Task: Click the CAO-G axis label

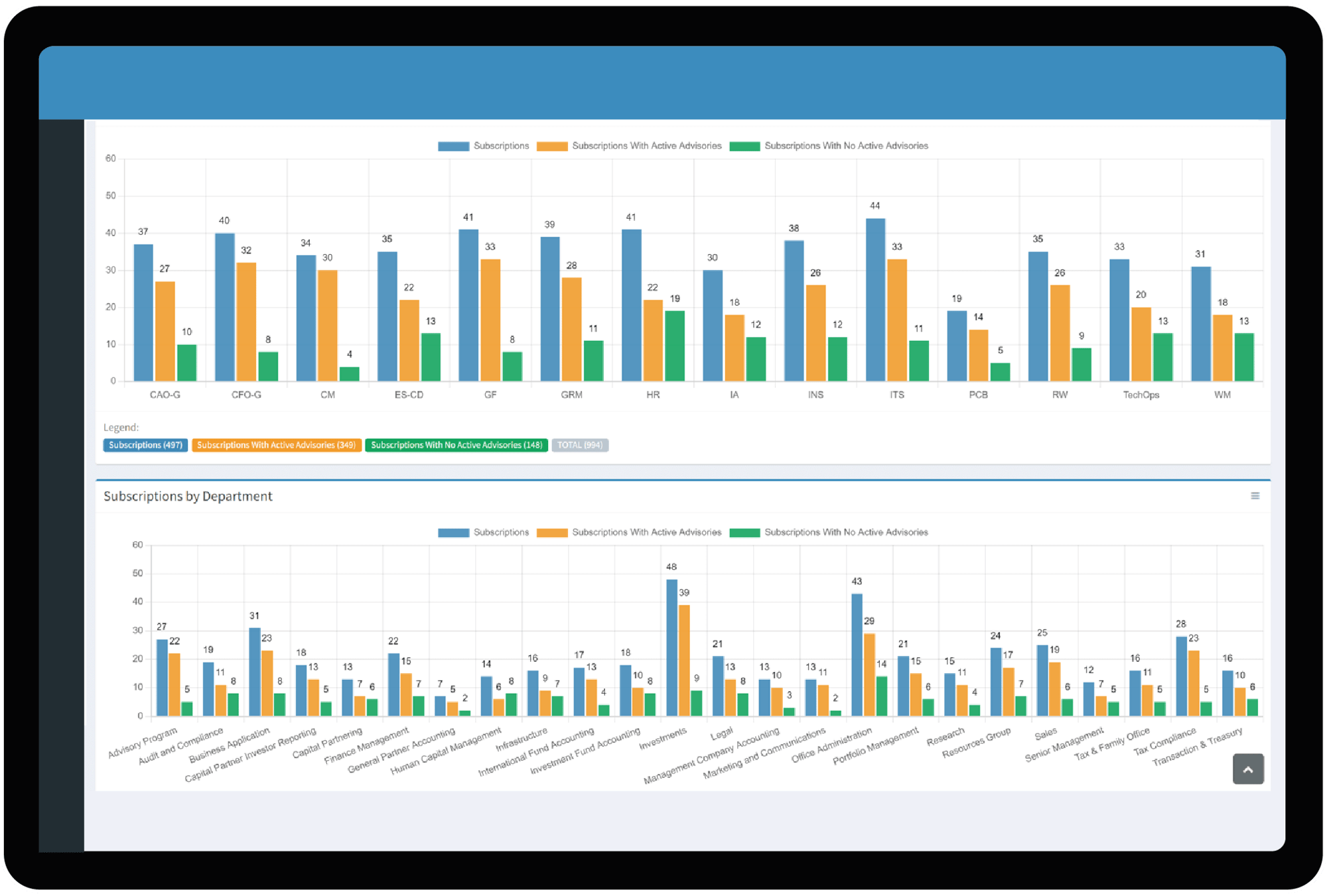Action: point(165,395)
